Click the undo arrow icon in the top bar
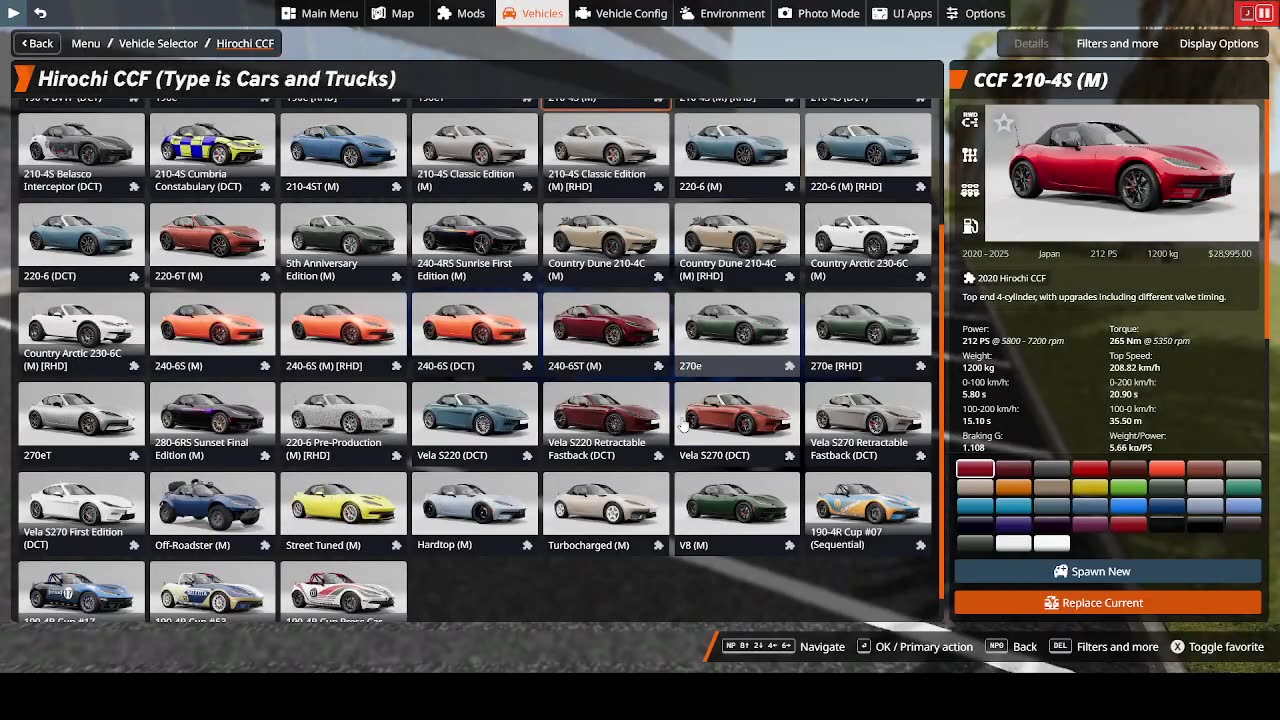 40,13
